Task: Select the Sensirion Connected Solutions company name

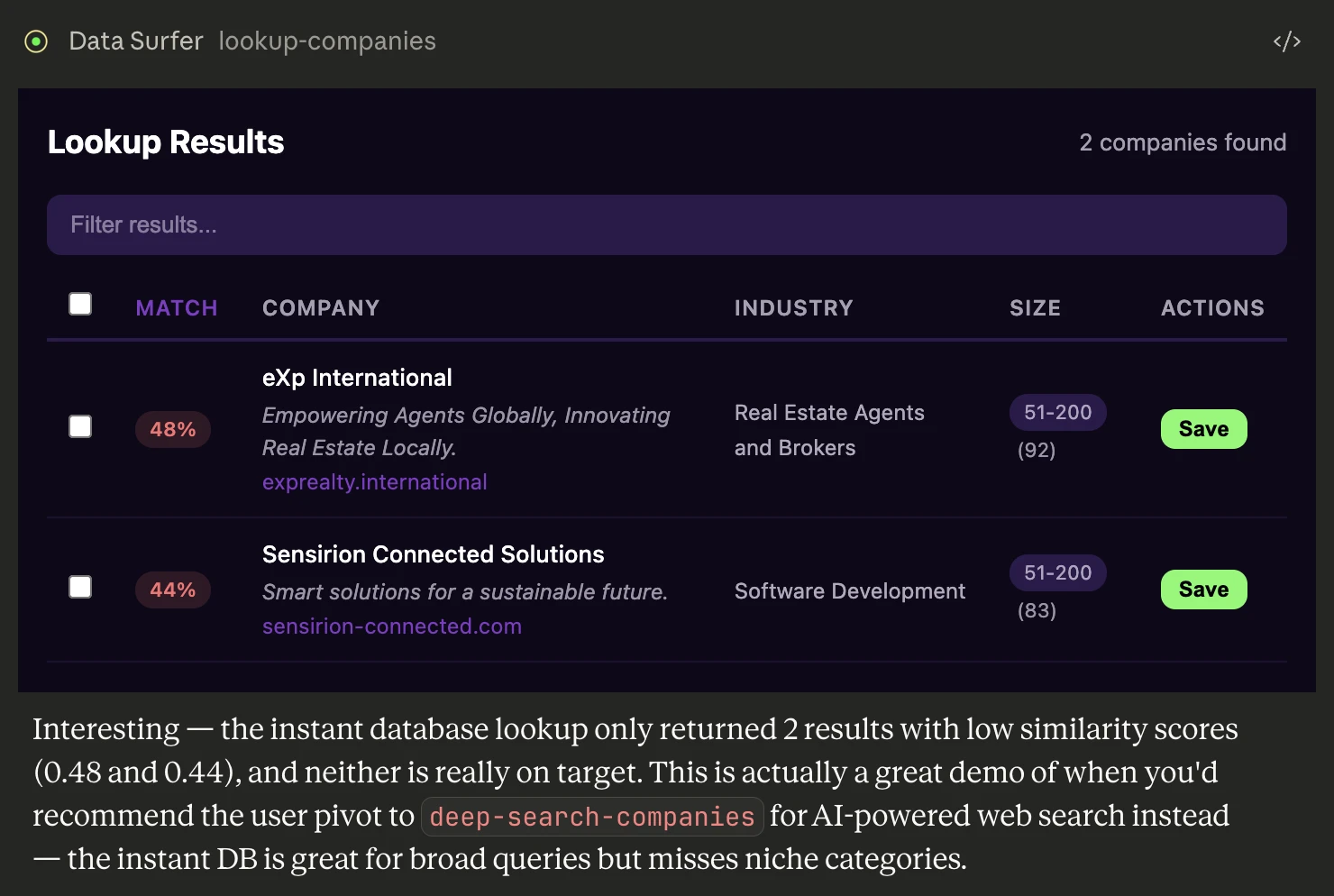Action: (433, 554)
